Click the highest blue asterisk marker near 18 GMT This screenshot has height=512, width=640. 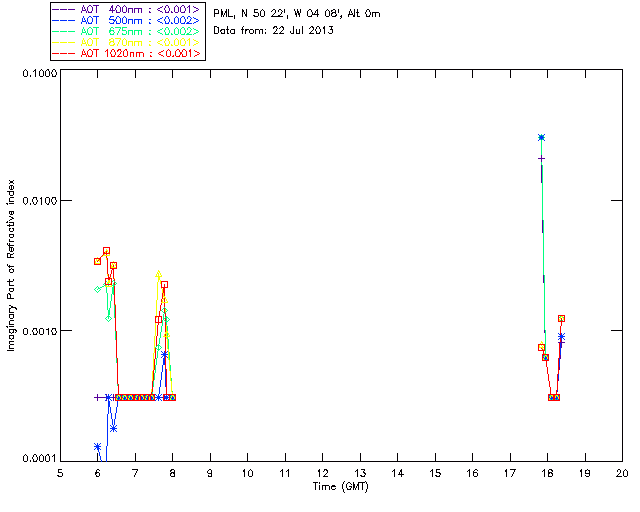click(541, 137)
